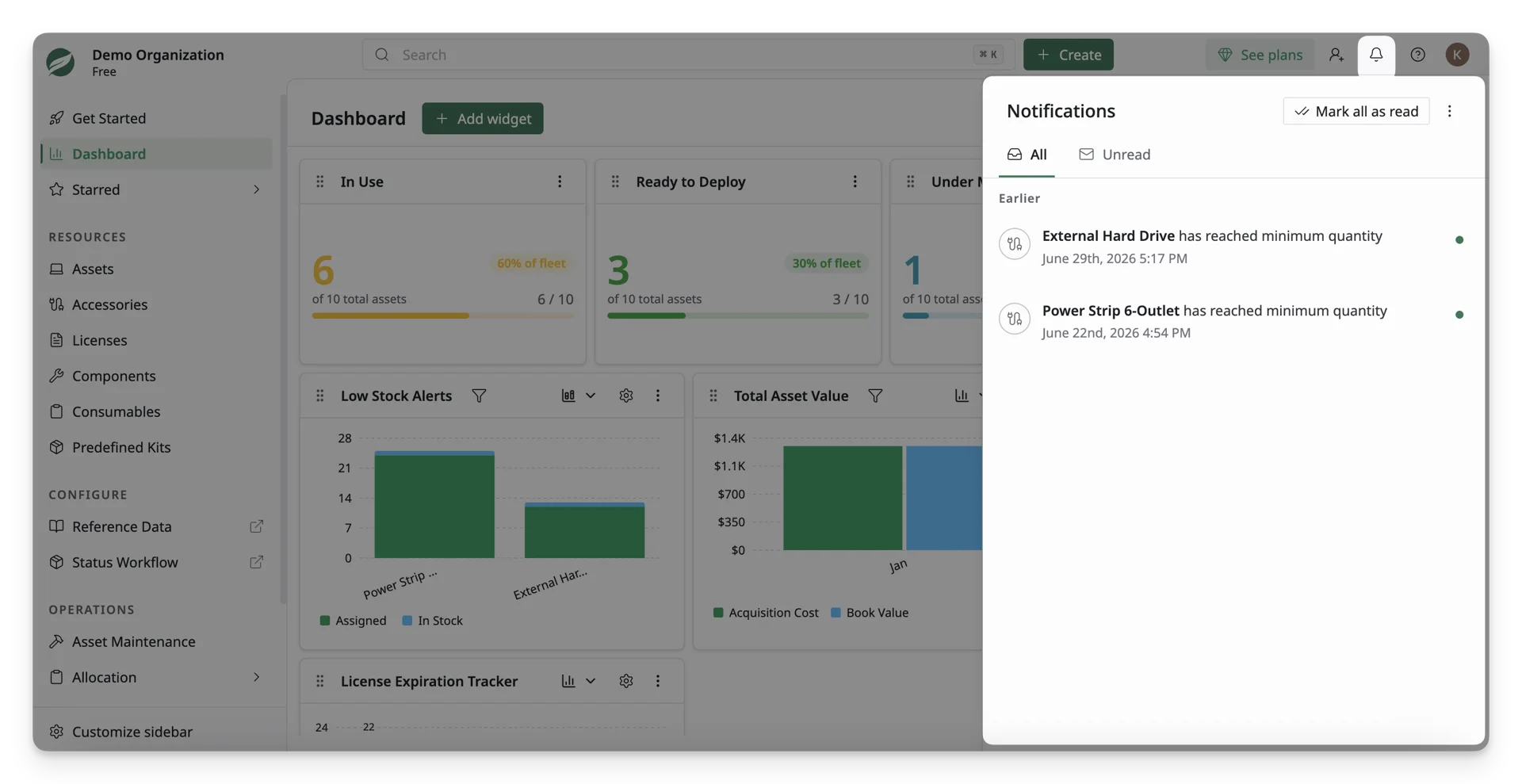Viewport: 1522px width, 784px height.
Task: Open the notifications bell icon
Action: coord(1376,55)
